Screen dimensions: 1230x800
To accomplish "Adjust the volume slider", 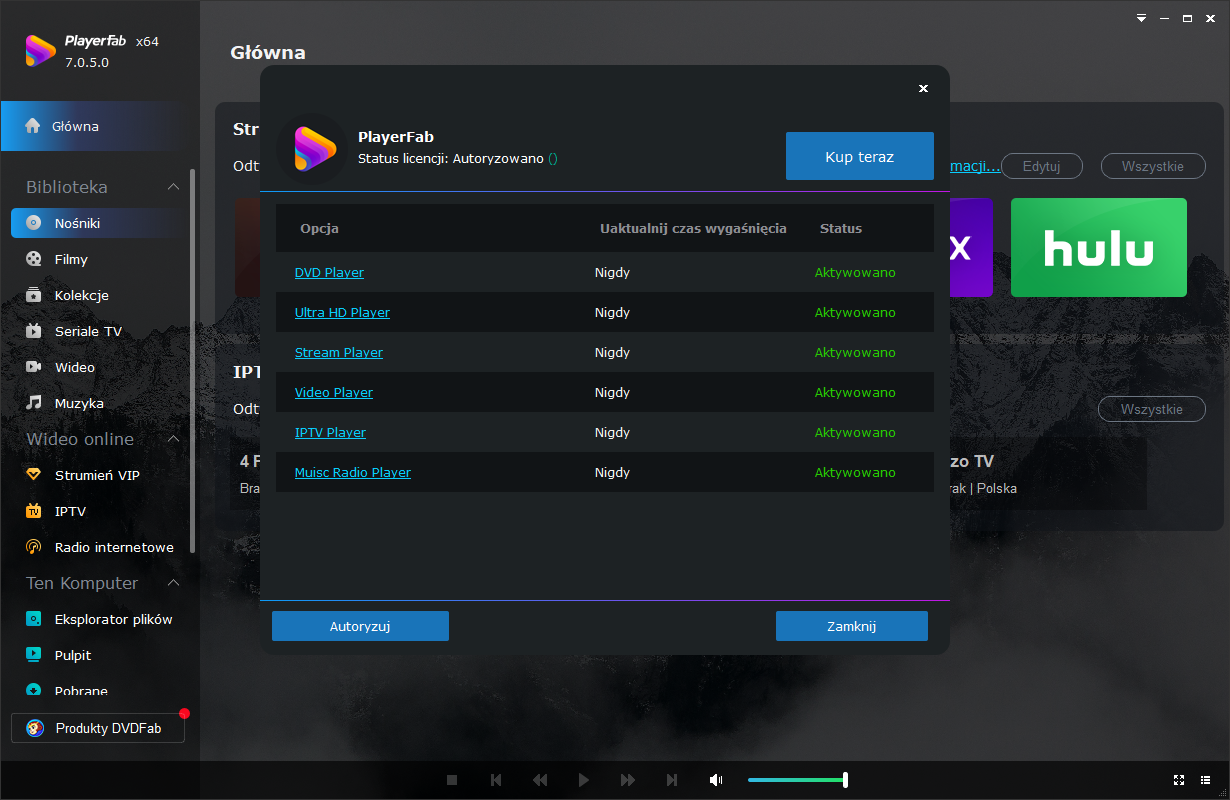I will (x=798, y=780).
